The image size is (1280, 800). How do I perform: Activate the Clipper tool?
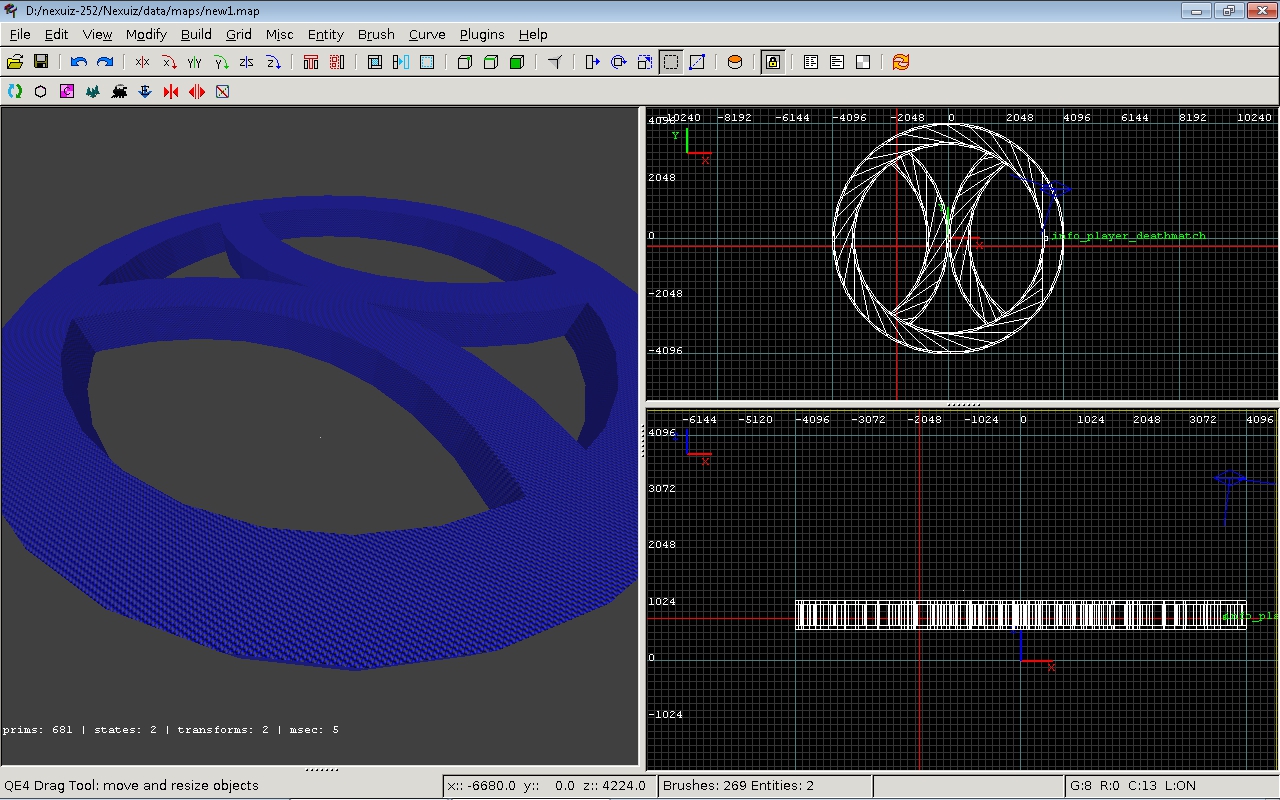(x=697, y=62)
